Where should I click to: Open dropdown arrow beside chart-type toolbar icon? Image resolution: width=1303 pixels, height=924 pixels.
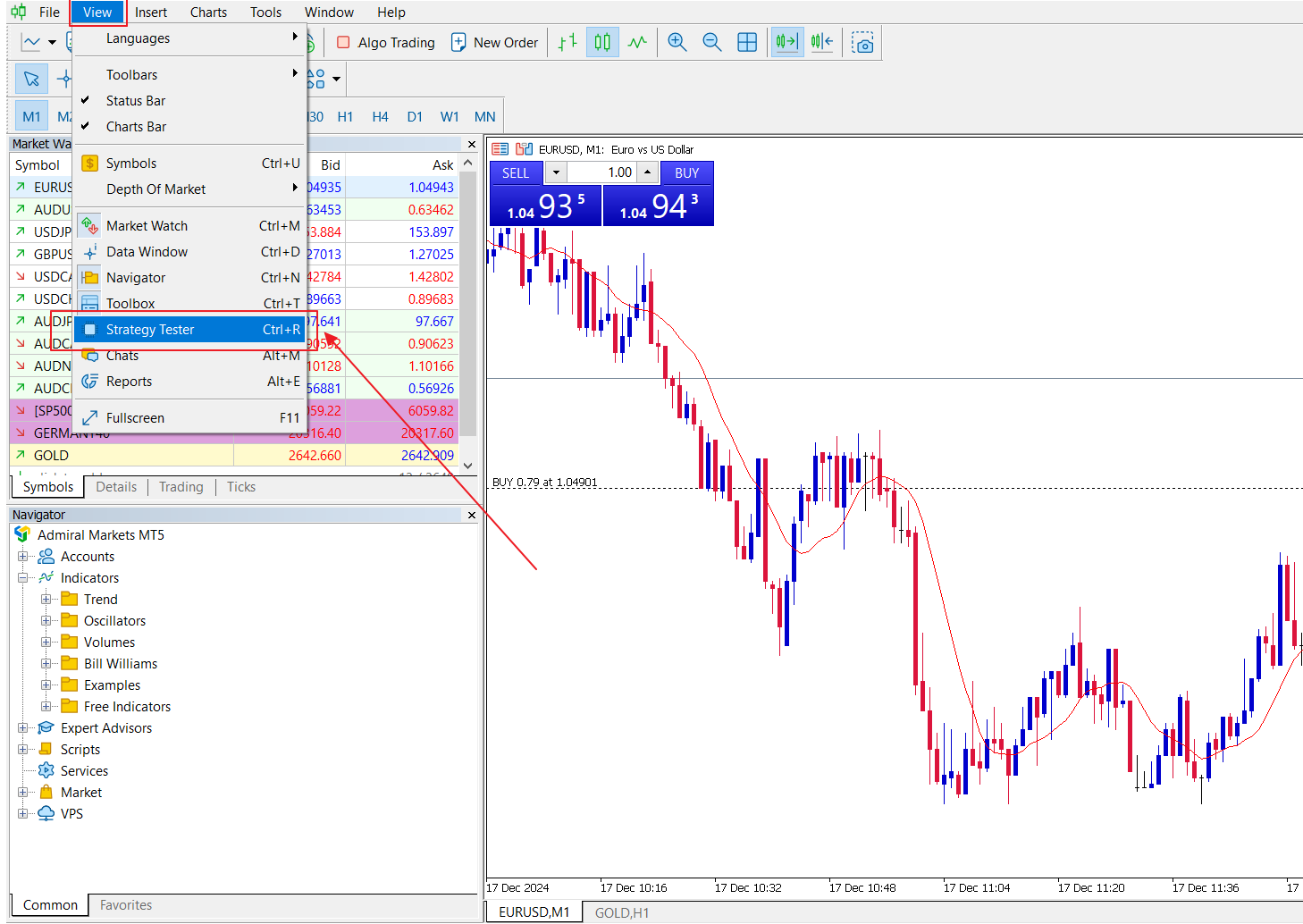(52, 43)
